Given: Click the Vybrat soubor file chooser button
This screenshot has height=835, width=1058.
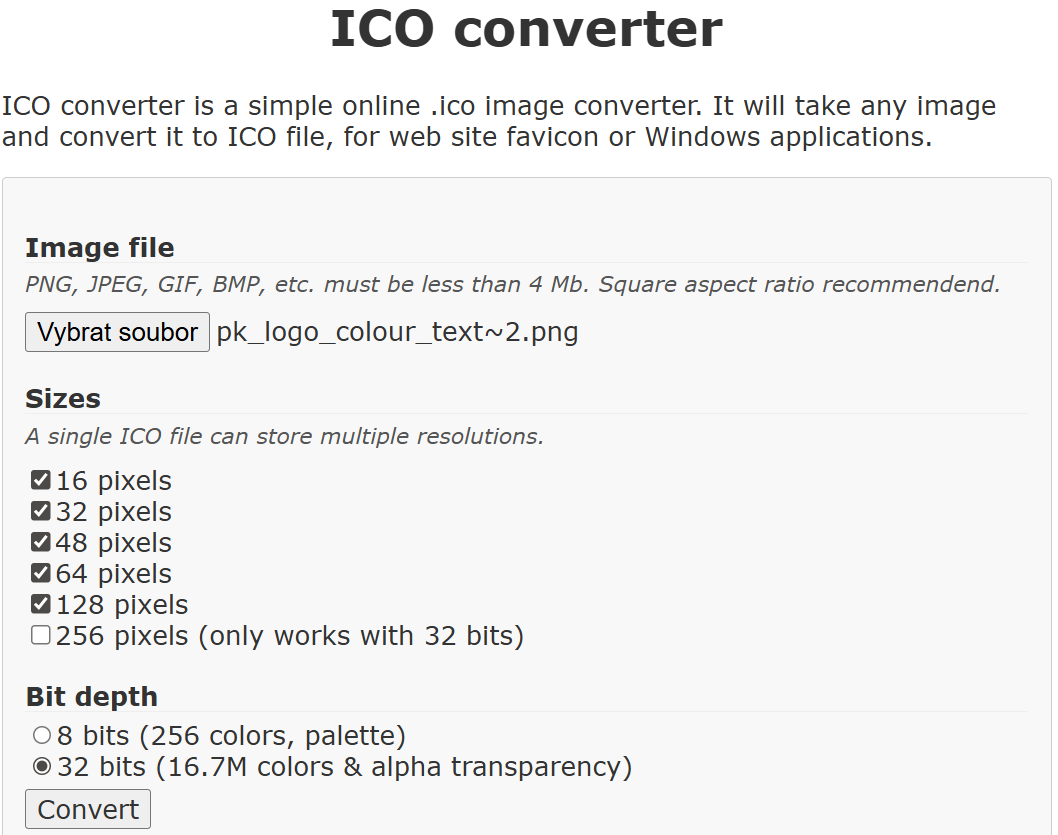Looking at the screenshot, I should (x=117, y=332).
